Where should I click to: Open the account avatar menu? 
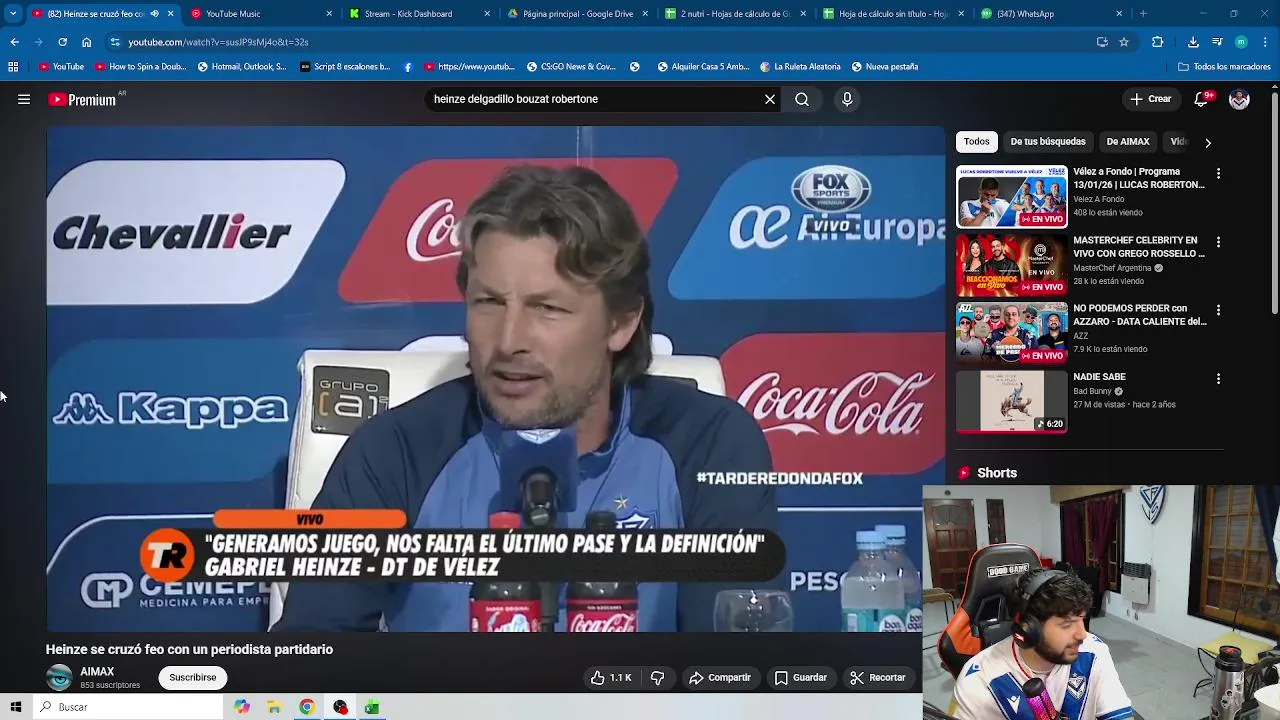(x=1239, y=99)
